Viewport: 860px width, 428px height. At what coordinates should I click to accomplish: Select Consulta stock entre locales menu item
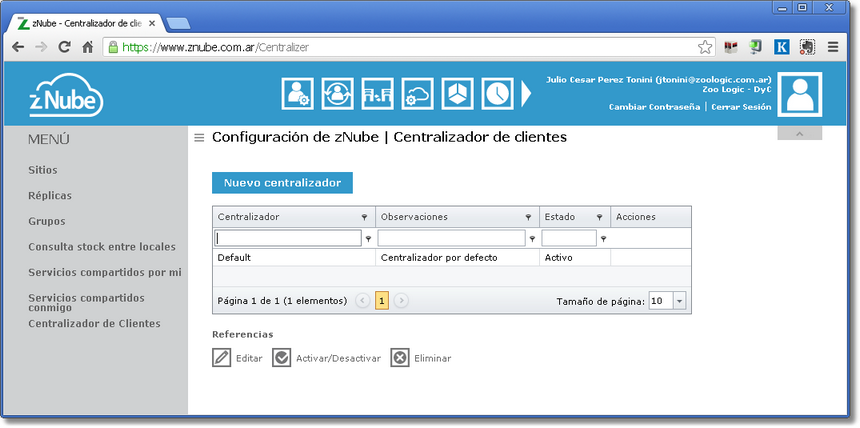click(x=102, y=246)
